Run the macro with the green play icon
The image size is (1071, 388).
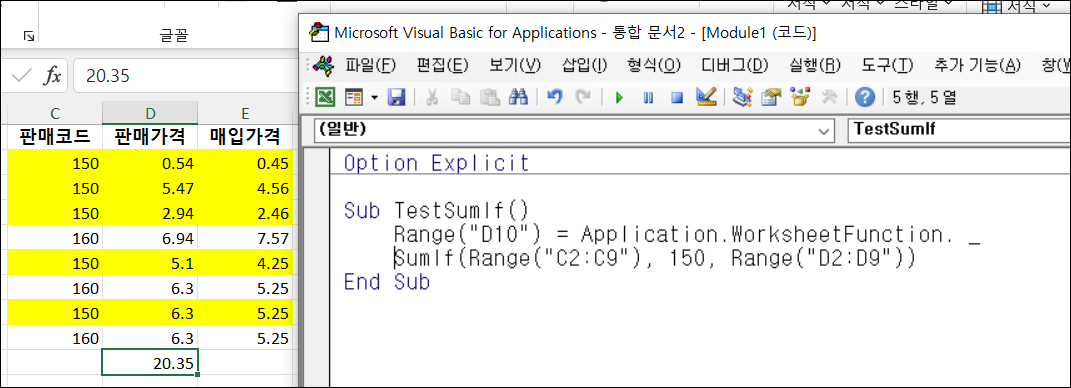[x=620, y=98]
